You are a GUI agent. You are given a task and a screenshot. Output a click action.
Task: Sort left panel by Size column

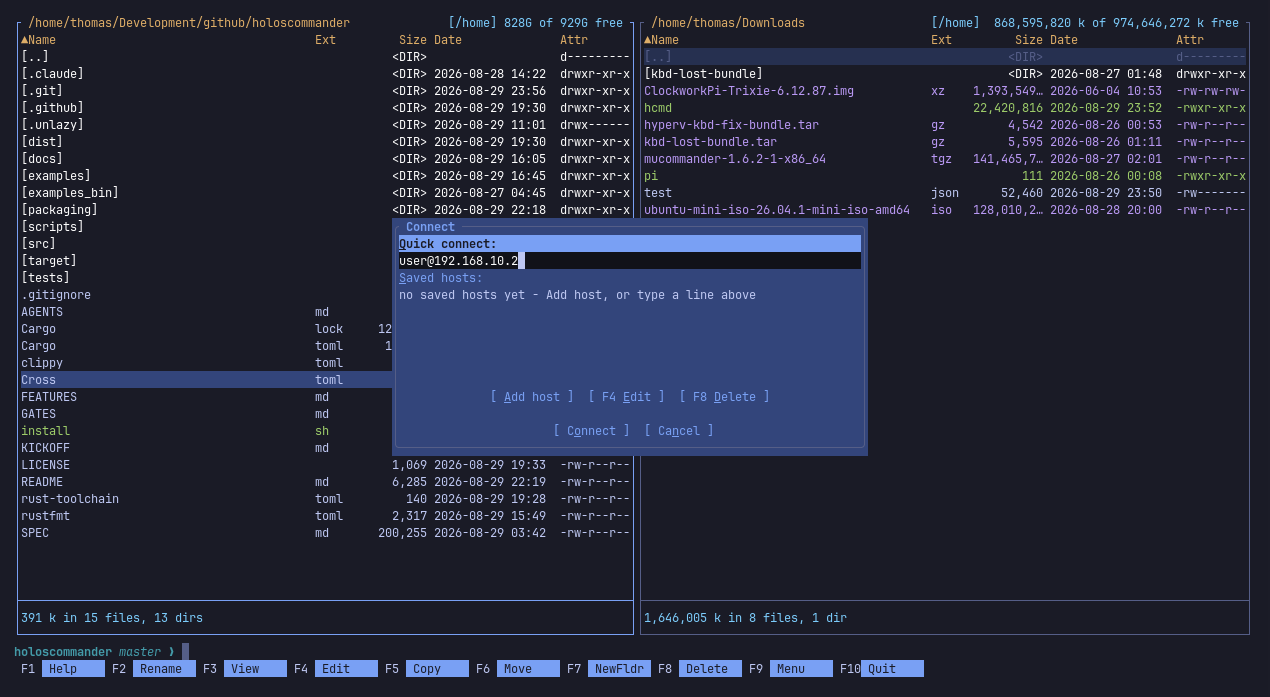(x=413, y=40)
